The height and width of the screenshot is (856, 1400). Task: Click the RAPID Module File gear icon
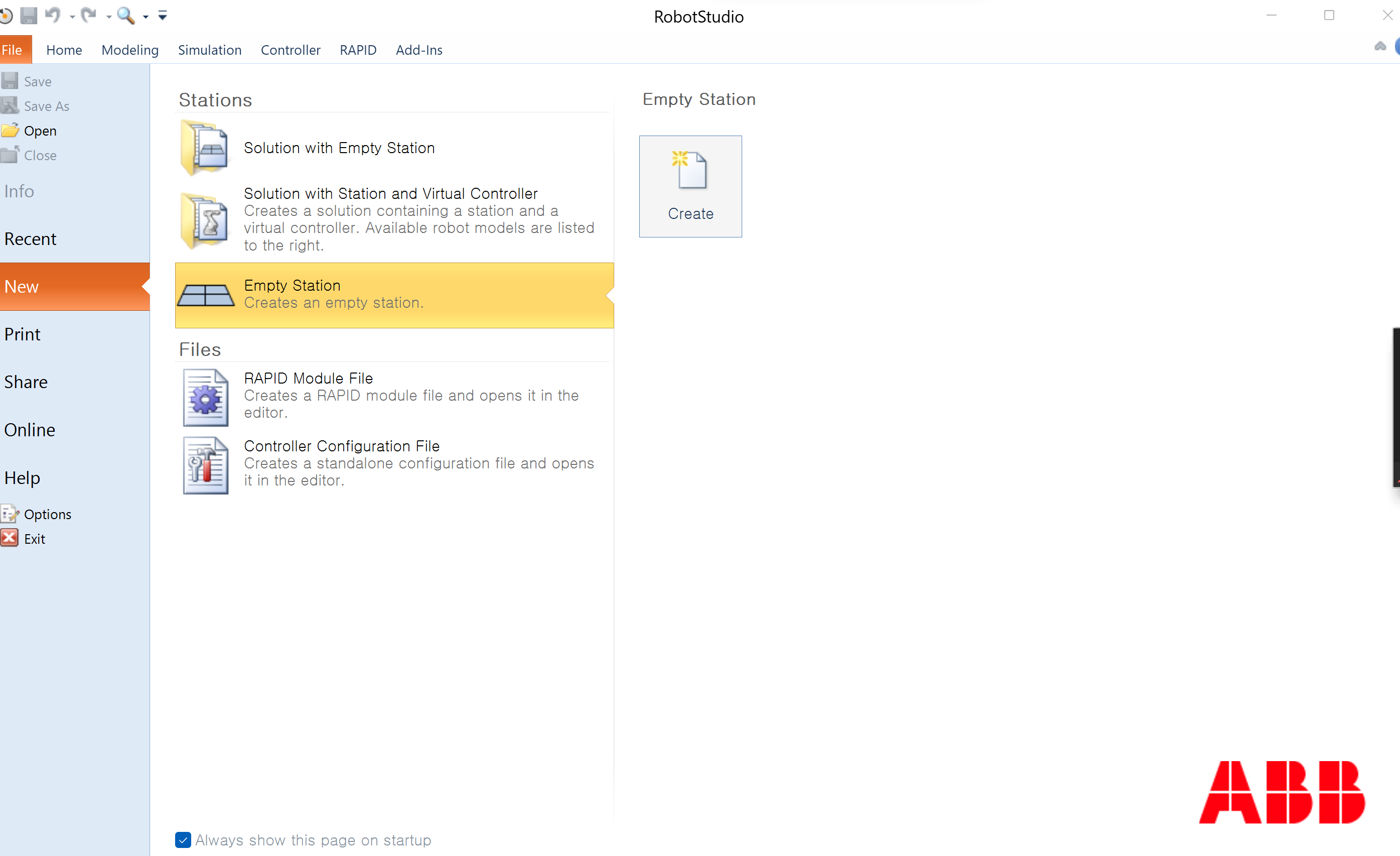[x=206, y=398]
